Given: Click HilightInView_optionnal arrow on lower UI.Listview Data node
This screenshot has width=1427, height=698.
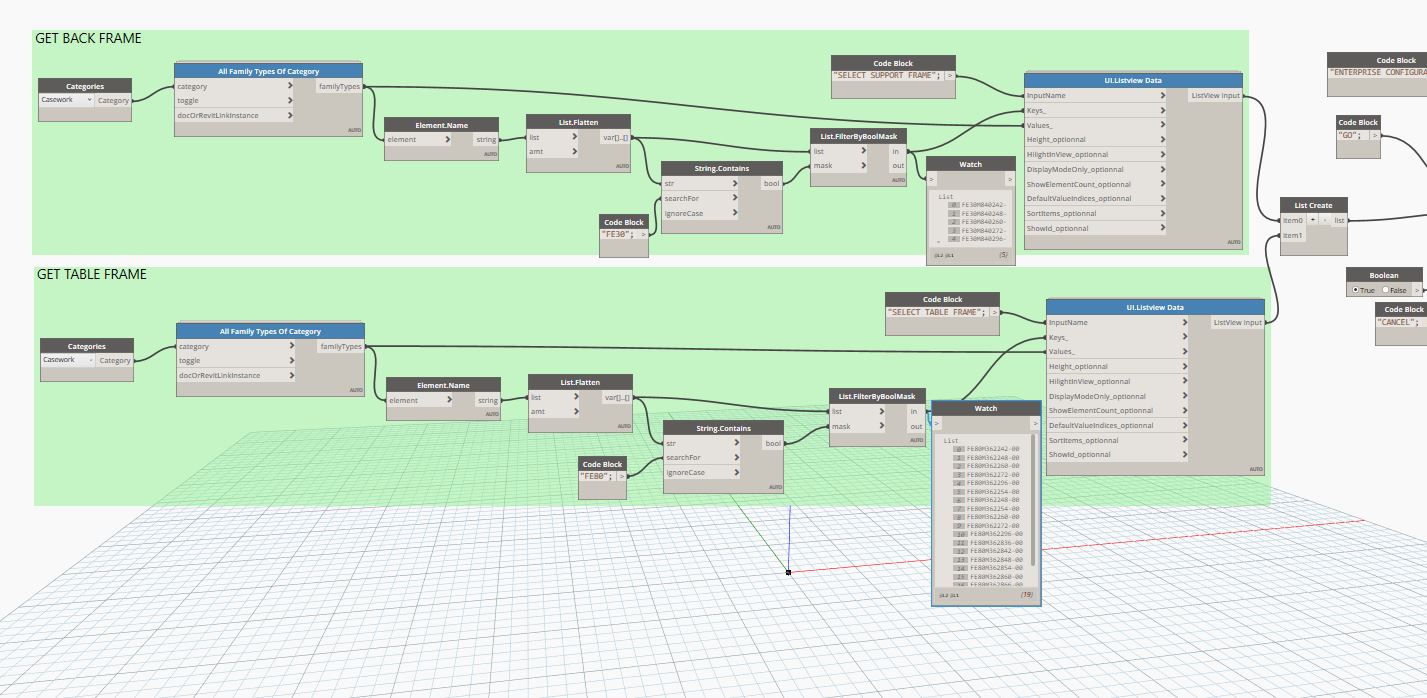Looking at the screenshot, I should (1185, 381).
